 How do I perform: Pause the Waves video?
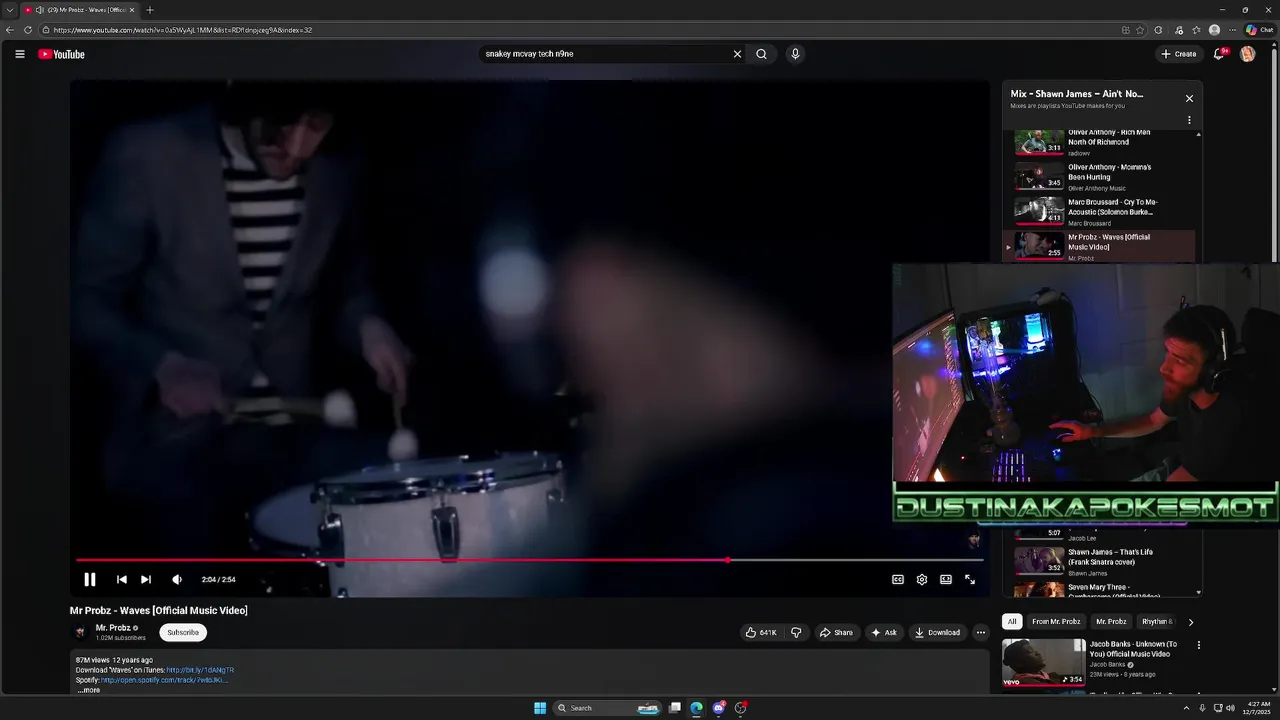click(90, 579)
